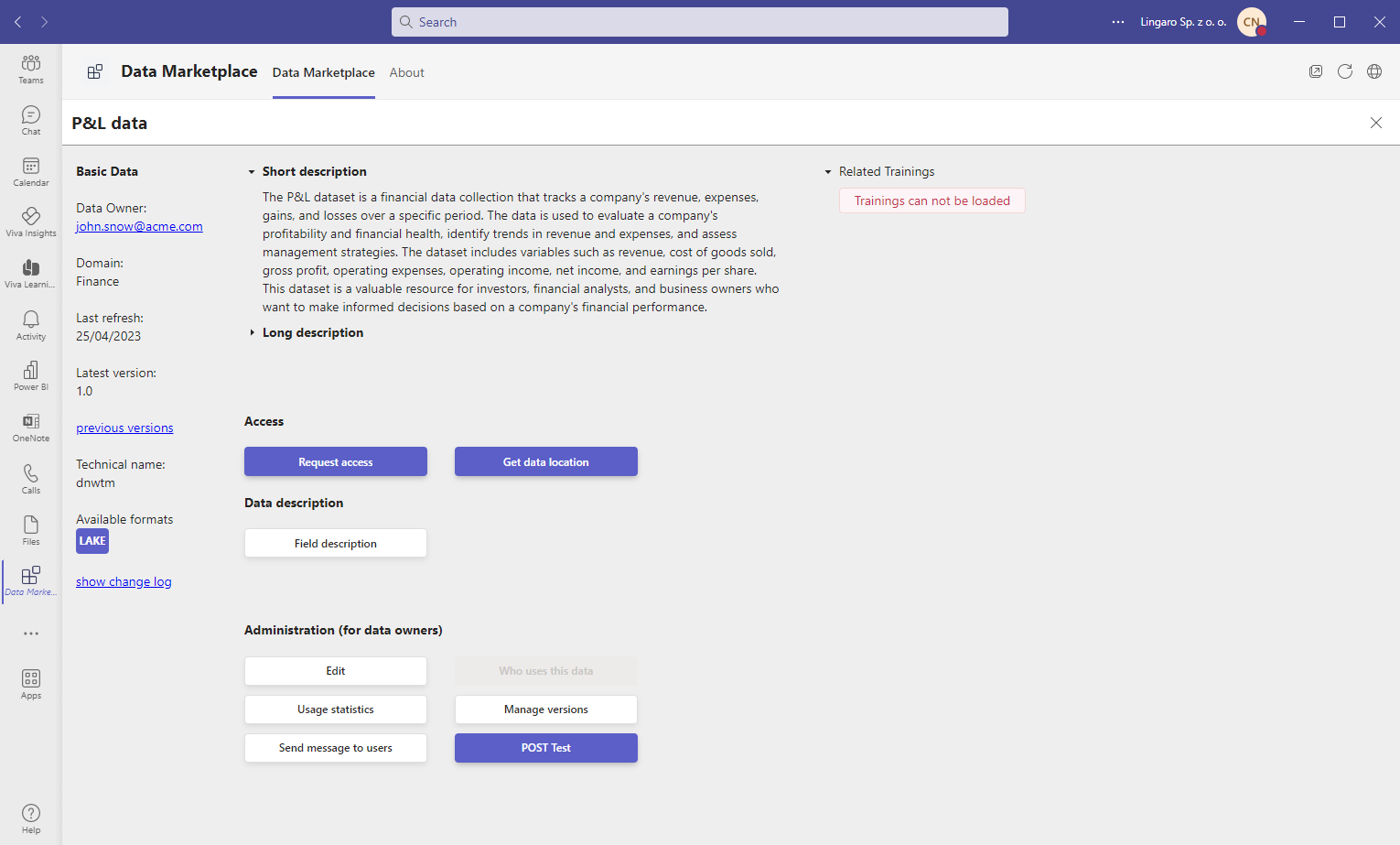Open Help in the sidebar
This screenshot has width=1400, height=845.
(x=31, y=819)
